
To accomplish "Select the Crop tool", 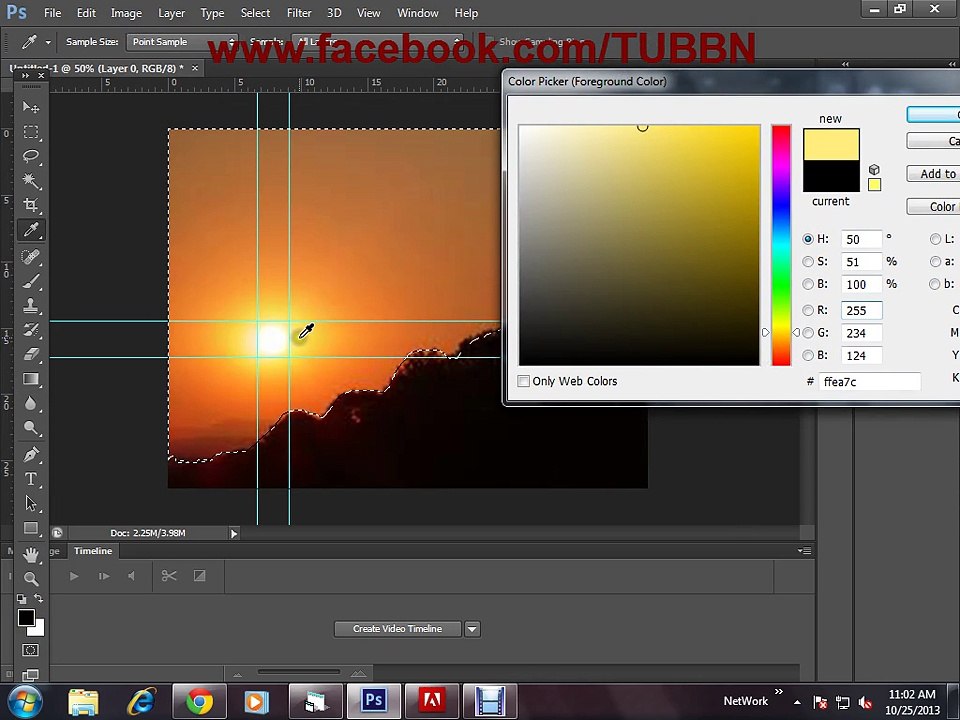I will tap(31, 204).
